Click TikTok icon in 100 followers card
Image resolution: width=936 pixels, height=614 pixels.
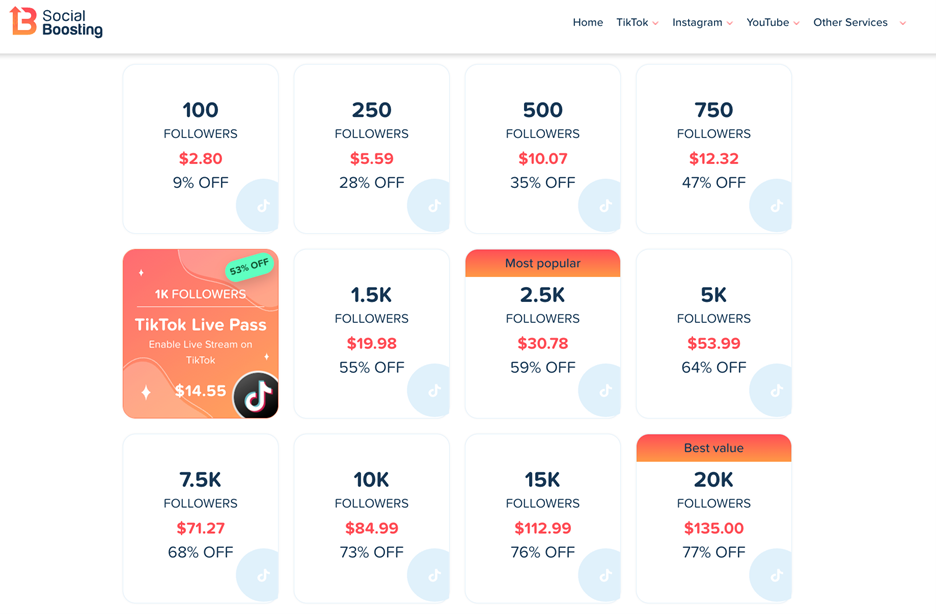click(x=263, y=205)
